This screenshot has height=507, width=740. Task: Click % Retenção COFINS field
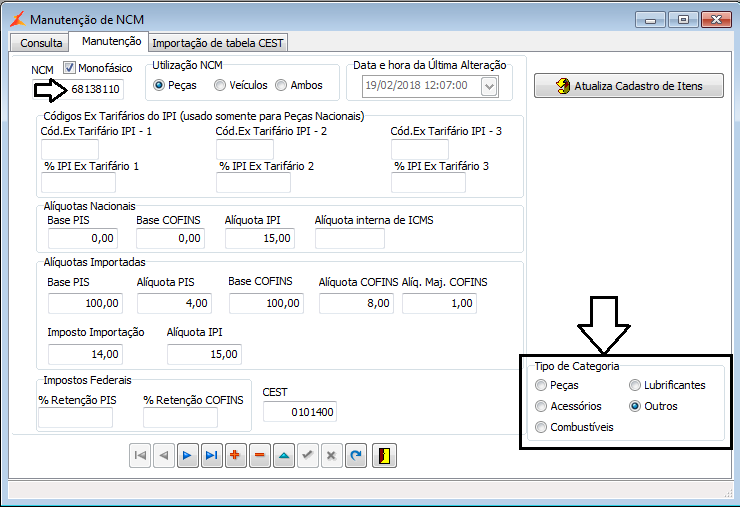point(180,417)
